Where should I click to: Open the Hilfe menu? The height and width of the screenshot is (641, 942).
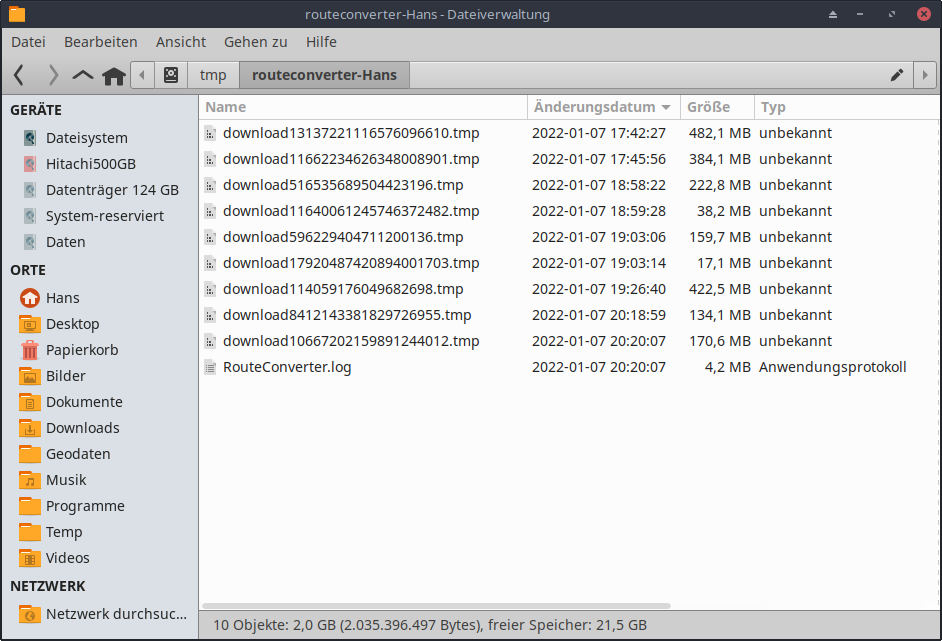tap(321, 42)
